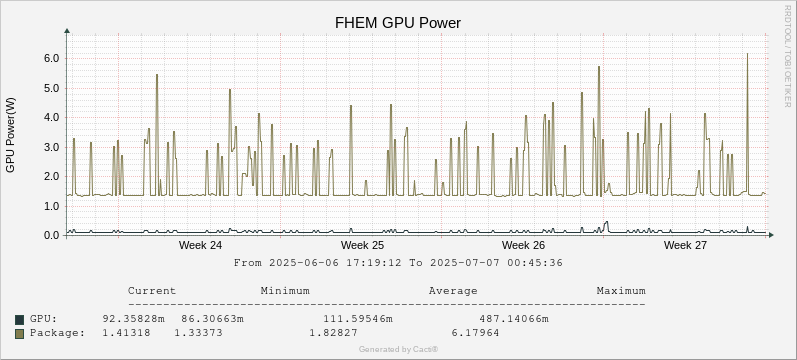
Task: Click the Average column header
Action: pos(453,291)
